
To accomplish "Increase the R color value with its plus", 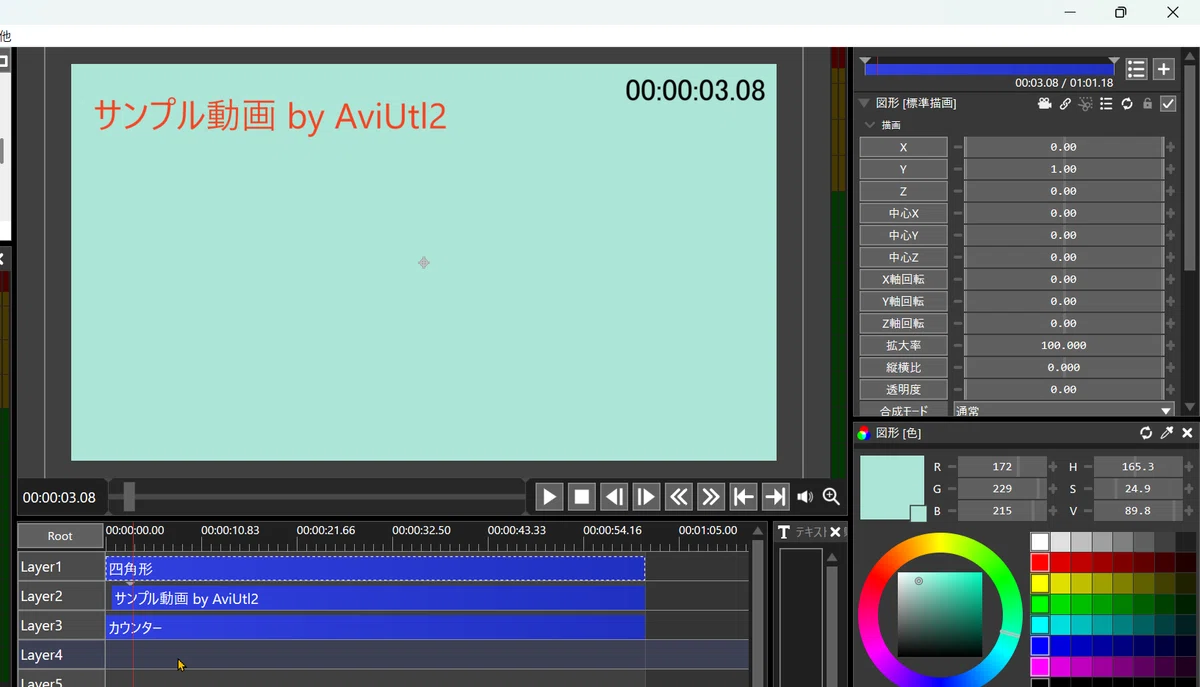I will (1052, 467).
